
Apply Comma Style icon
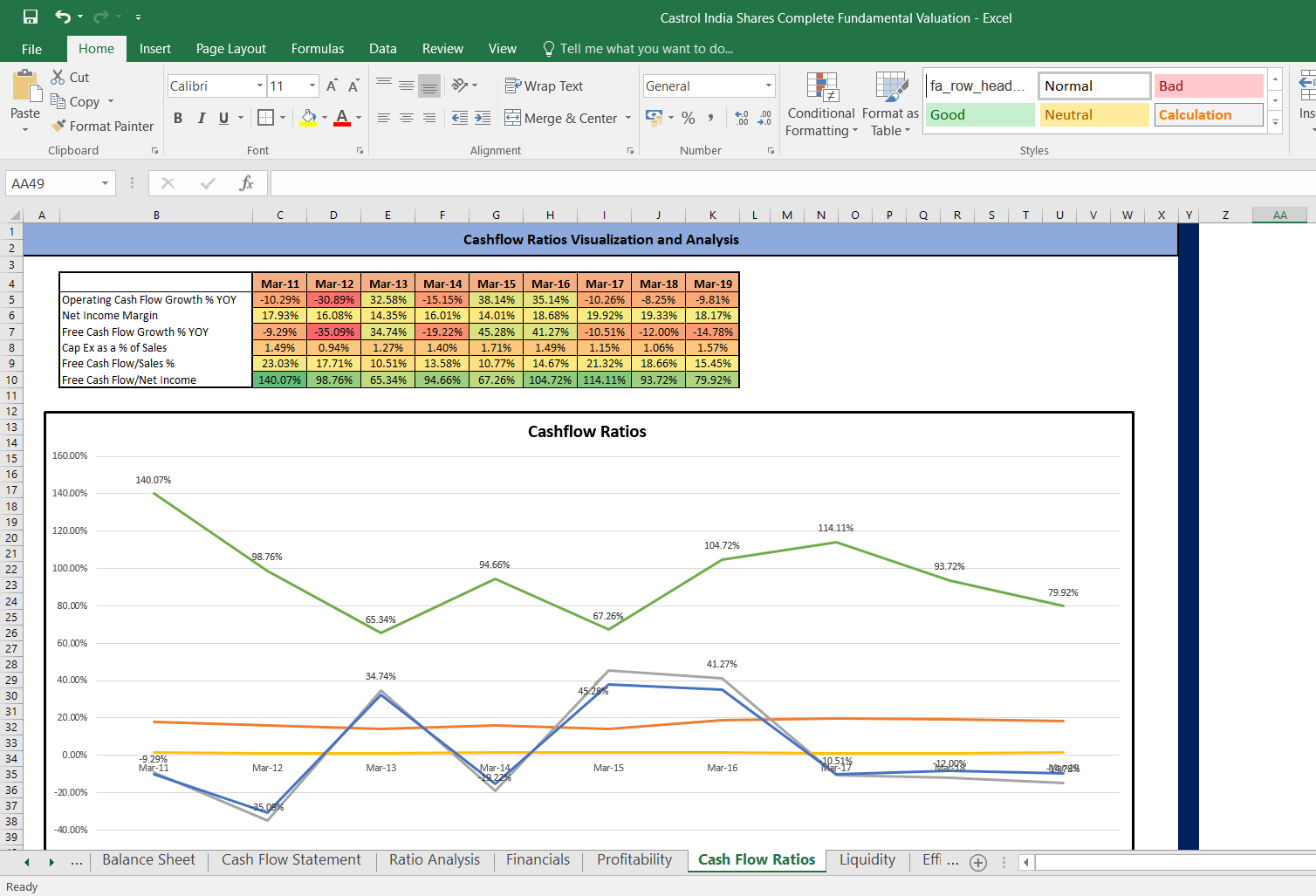tap(711, 118)
